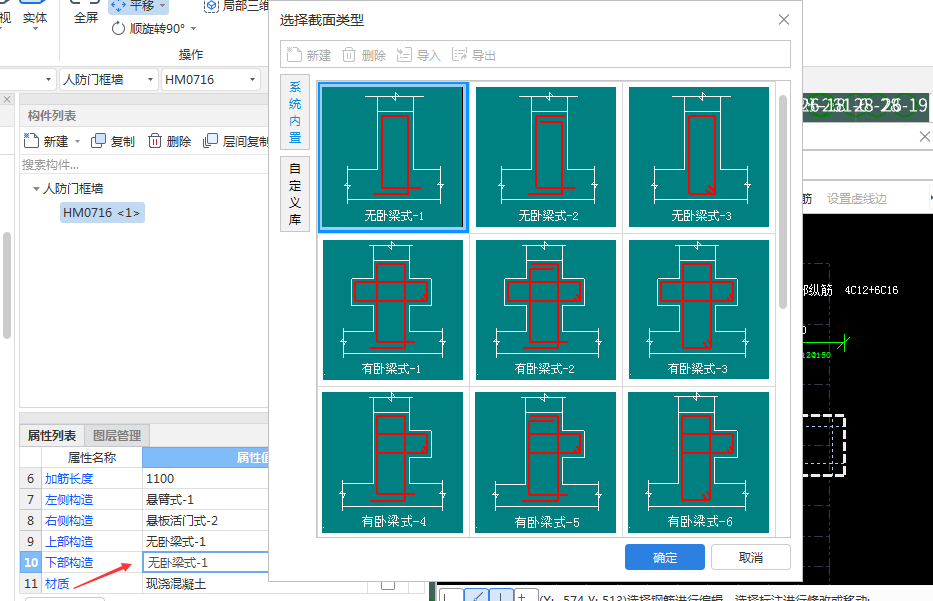Click the 4C12+6C16 rebar annotation
933x601 pixels.
[x=871, y=290]
